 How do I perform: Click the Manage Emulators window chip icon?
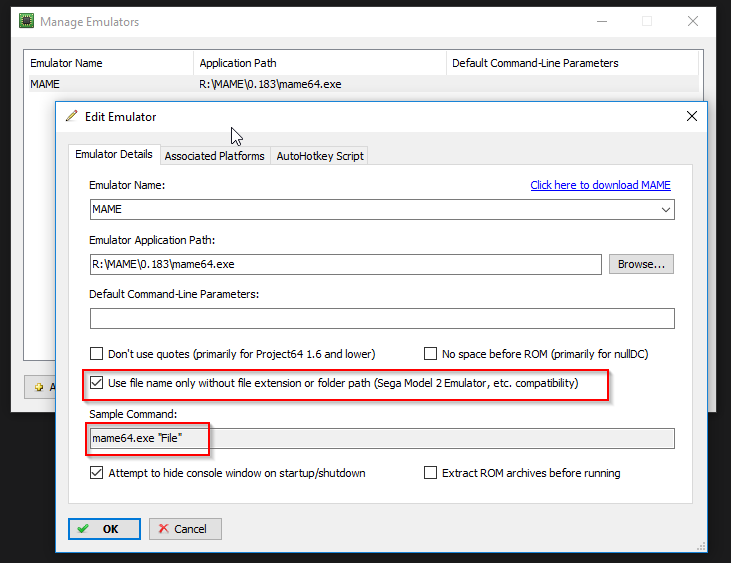coord(27,21)
